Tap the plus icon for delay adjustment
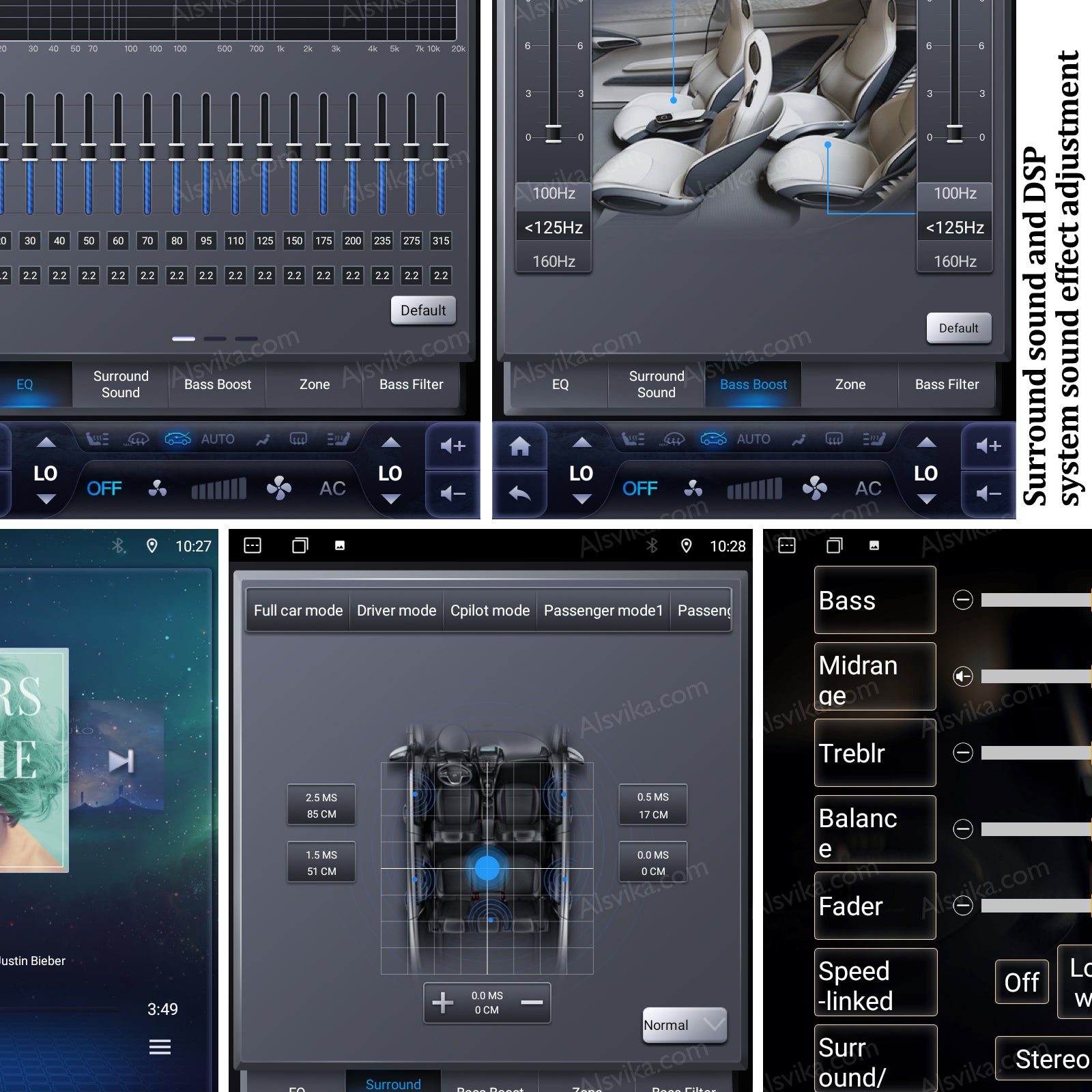Screen dimensions: 1092x1092 [x=442, y=1003]
